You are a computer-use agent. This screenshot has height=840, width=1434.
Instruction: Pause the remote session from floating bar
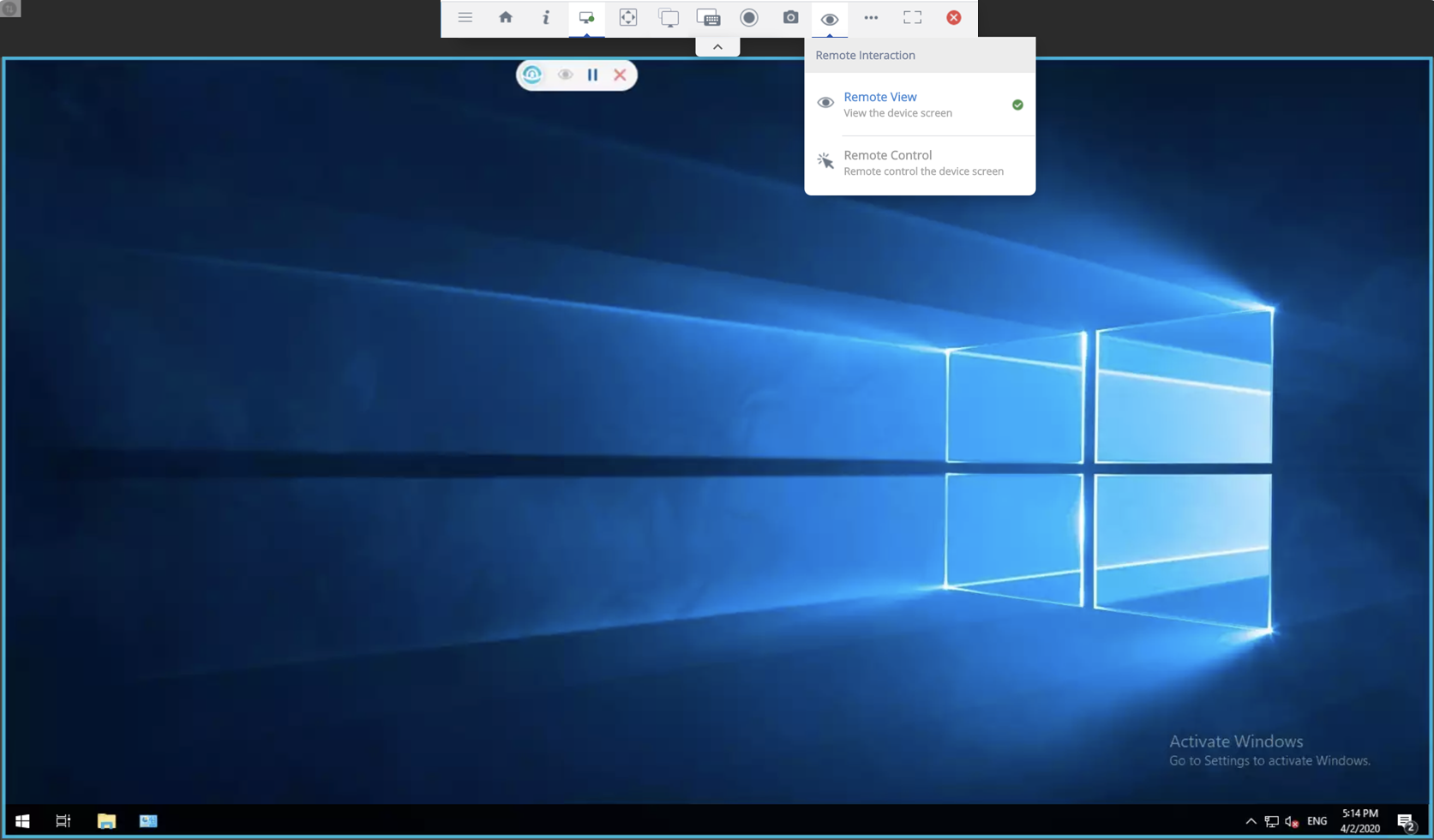[592, 75]
